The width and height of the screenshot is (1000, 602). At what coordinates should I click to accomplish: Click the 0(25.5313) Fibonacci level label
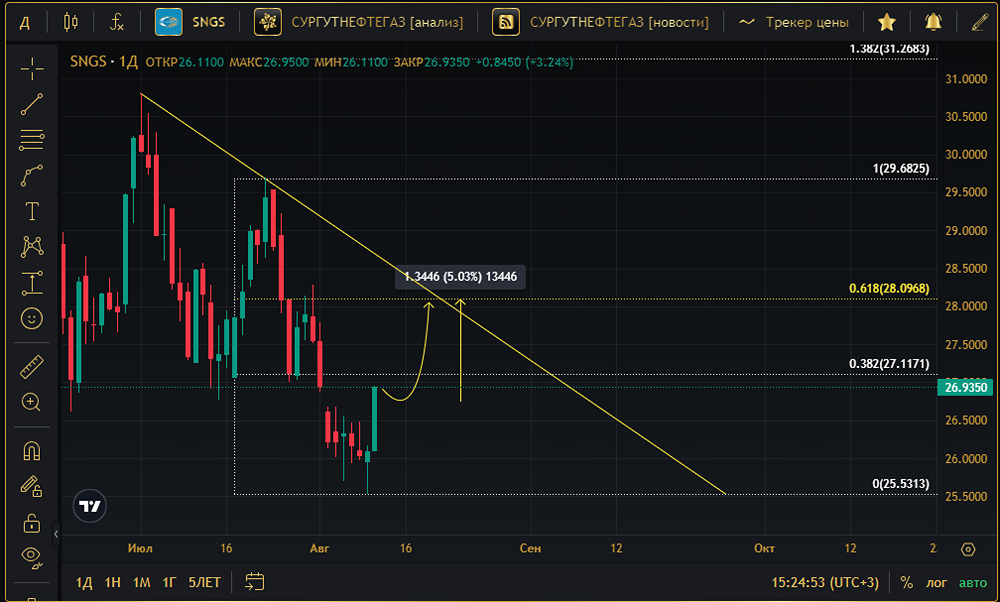[x=901, y=484]
